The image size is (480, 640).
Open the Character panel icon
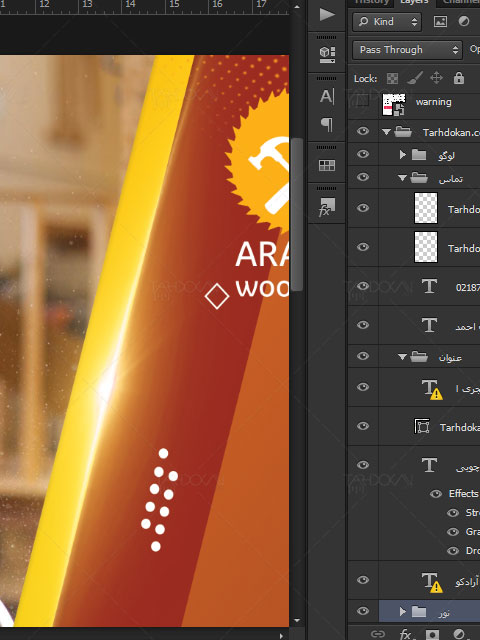(327, 96)
